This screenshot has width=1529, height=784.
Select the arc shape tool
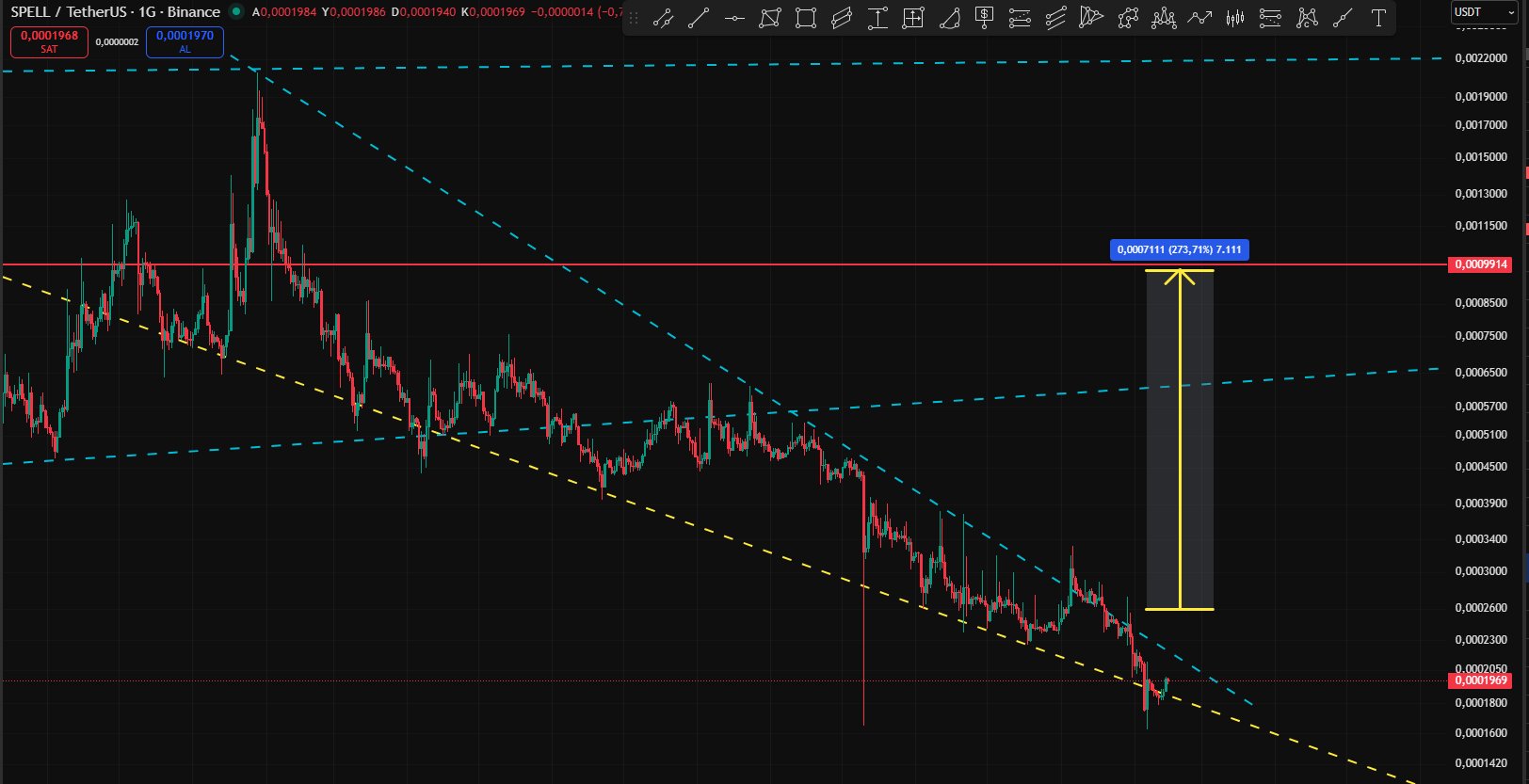click(x=949, y=19)
